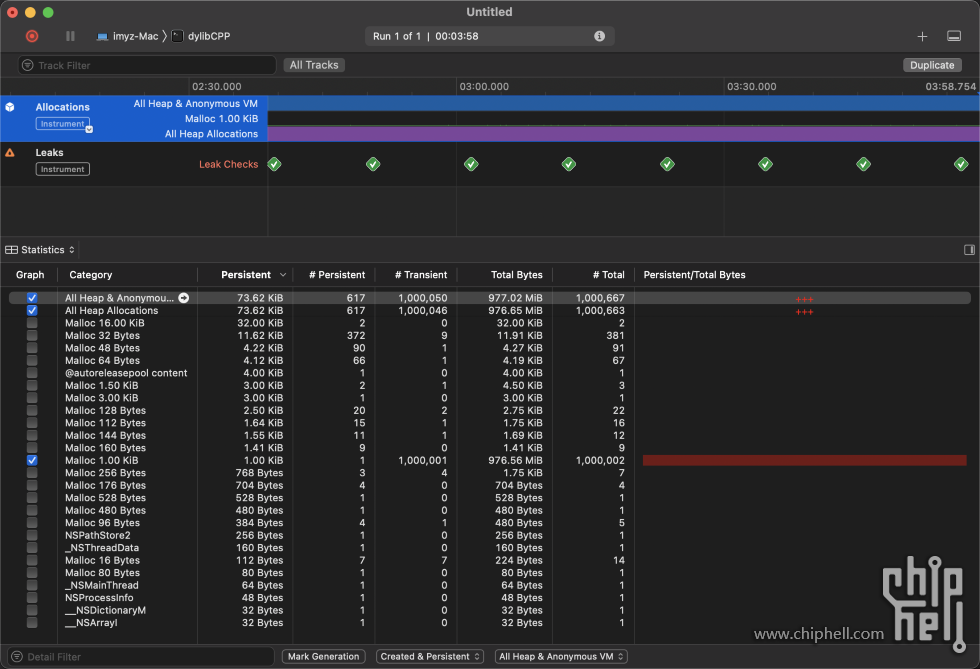Add an instrument with the plus icon
This screenshot has height=669, width=980.
click(922, 36)
